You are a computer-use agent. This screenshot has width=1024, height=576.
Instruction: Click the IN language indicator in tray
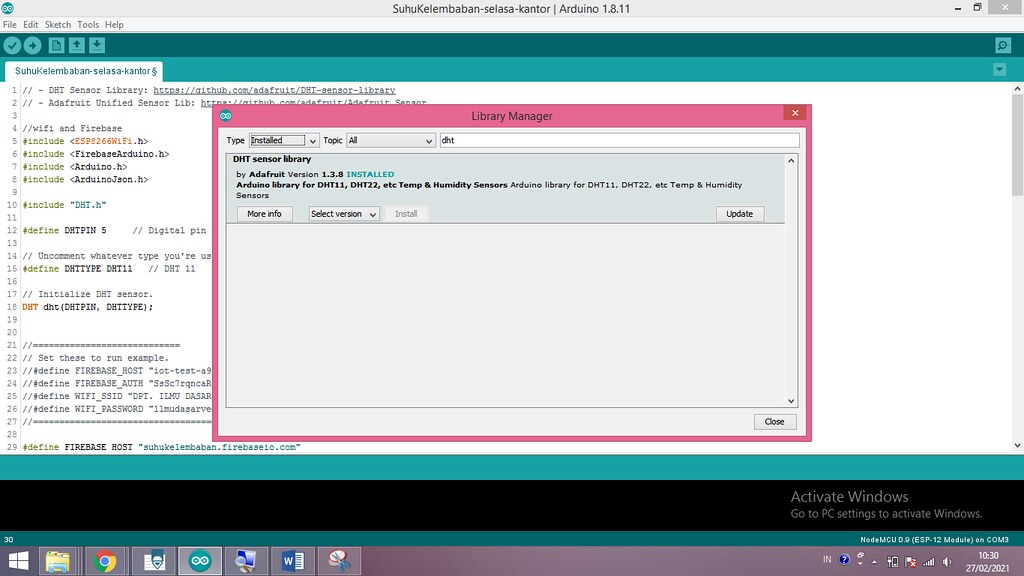tap(827, 560)
